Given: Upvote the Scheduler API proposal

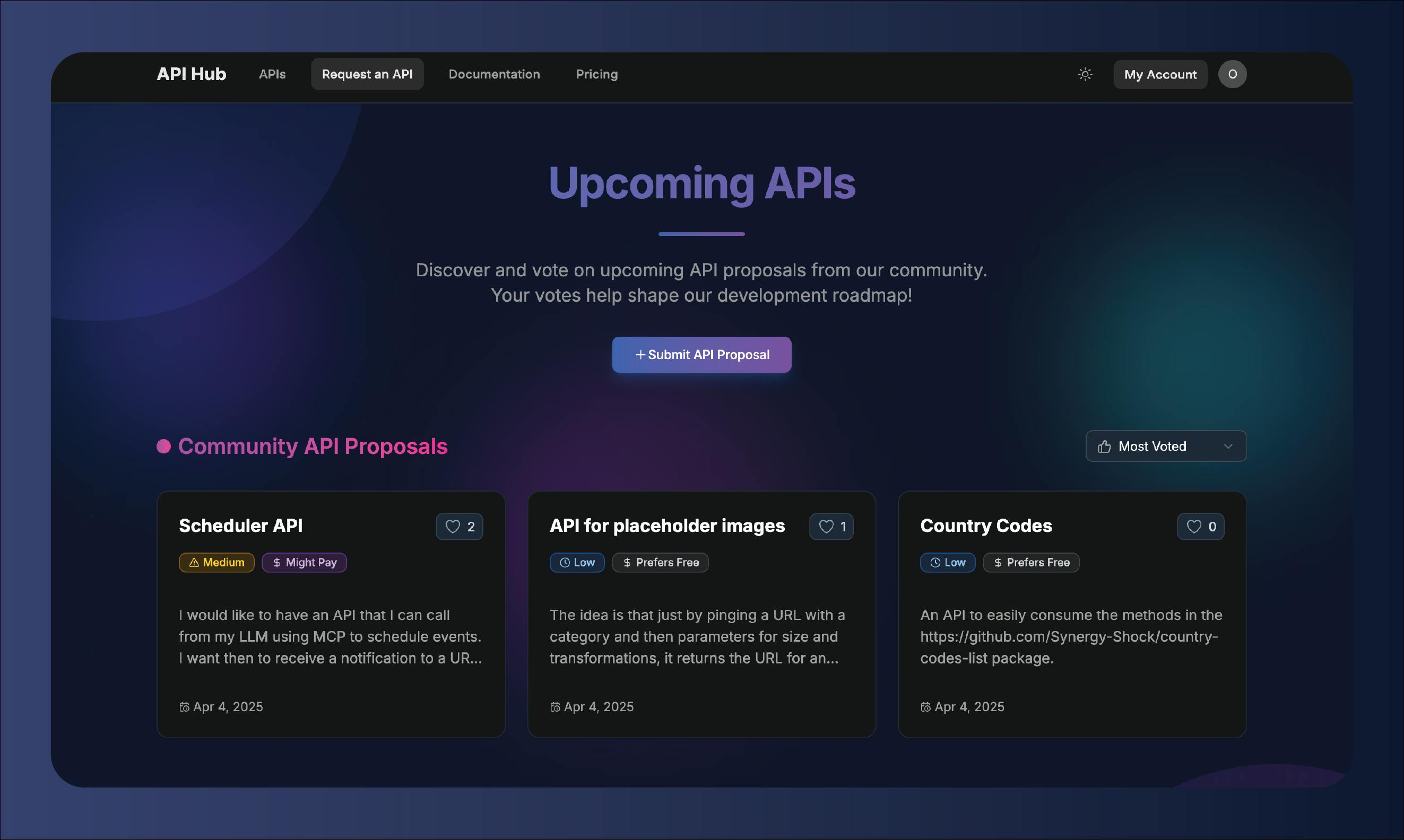Looking at the screenshot, I should click(x=460, y=527).
